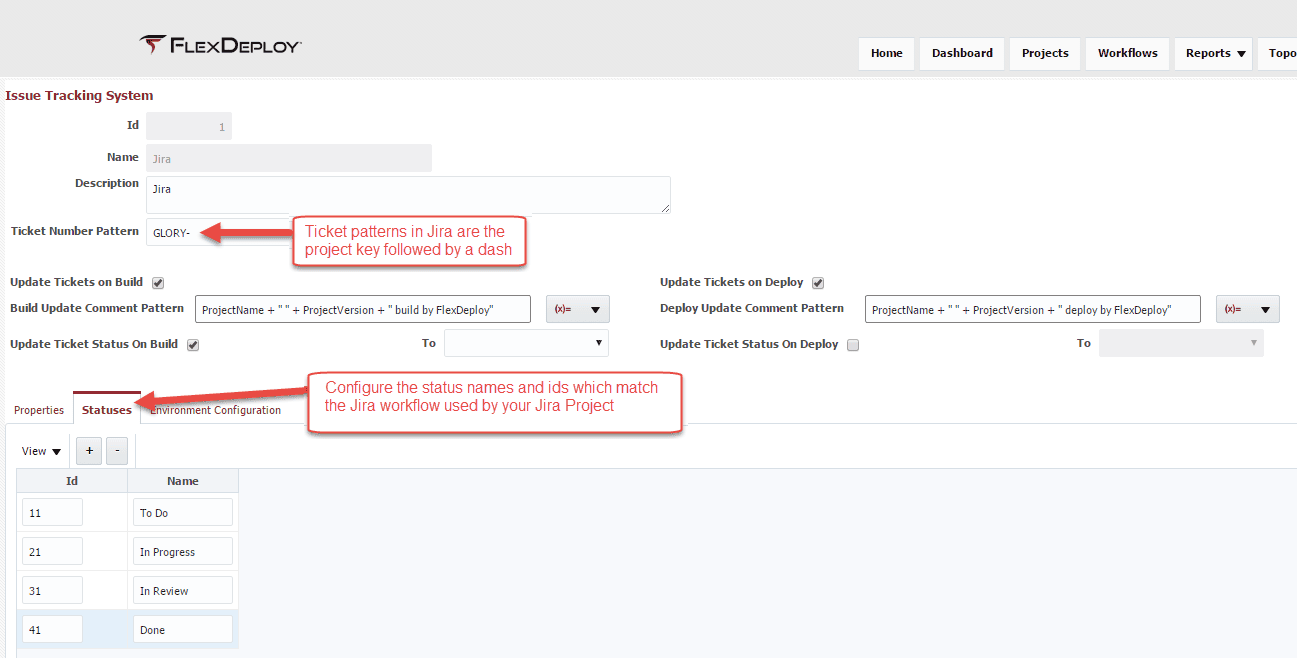Open the deploy status To dropdown
The height and width of the screenshot is (658, 1297).
coord(1181,343)
